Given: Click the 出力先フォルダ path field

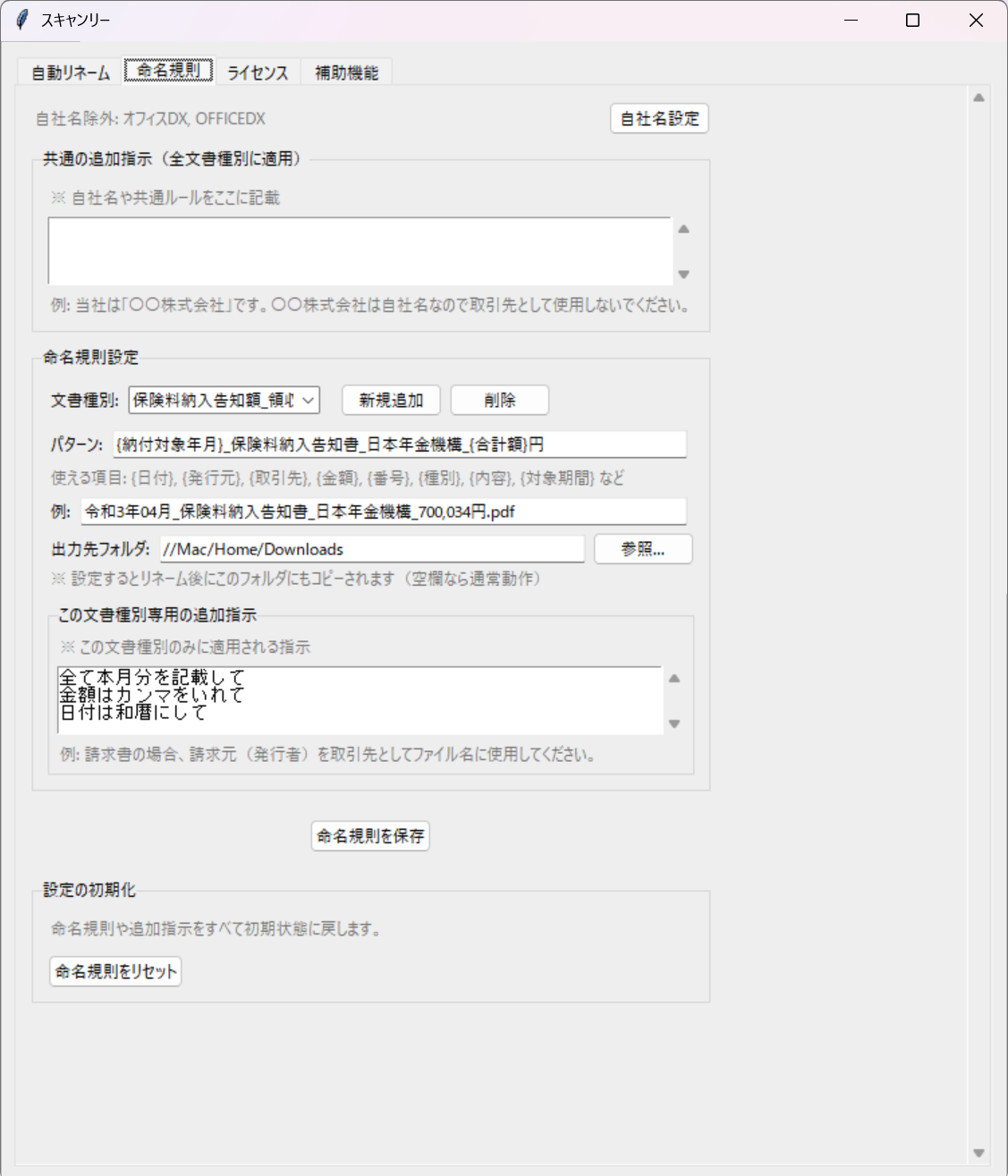Looking at the screenshot, I should pyautogui.click(x=372, y=549).
